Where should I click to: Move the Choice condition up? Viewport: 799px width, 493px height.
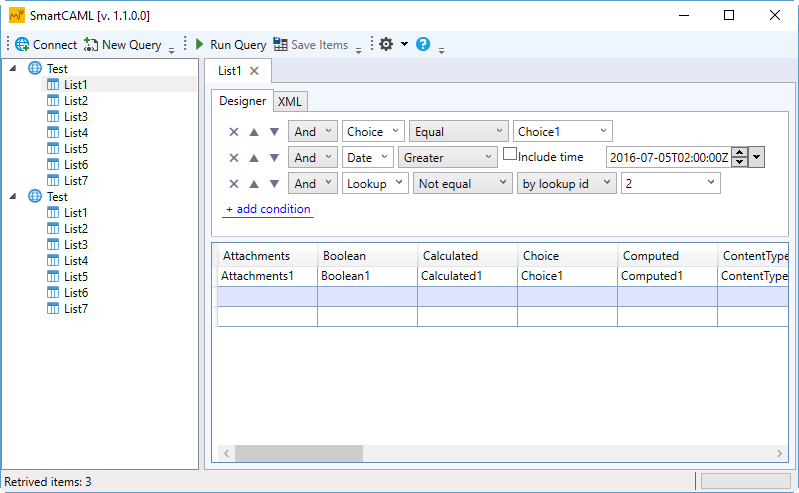[254, 132]
